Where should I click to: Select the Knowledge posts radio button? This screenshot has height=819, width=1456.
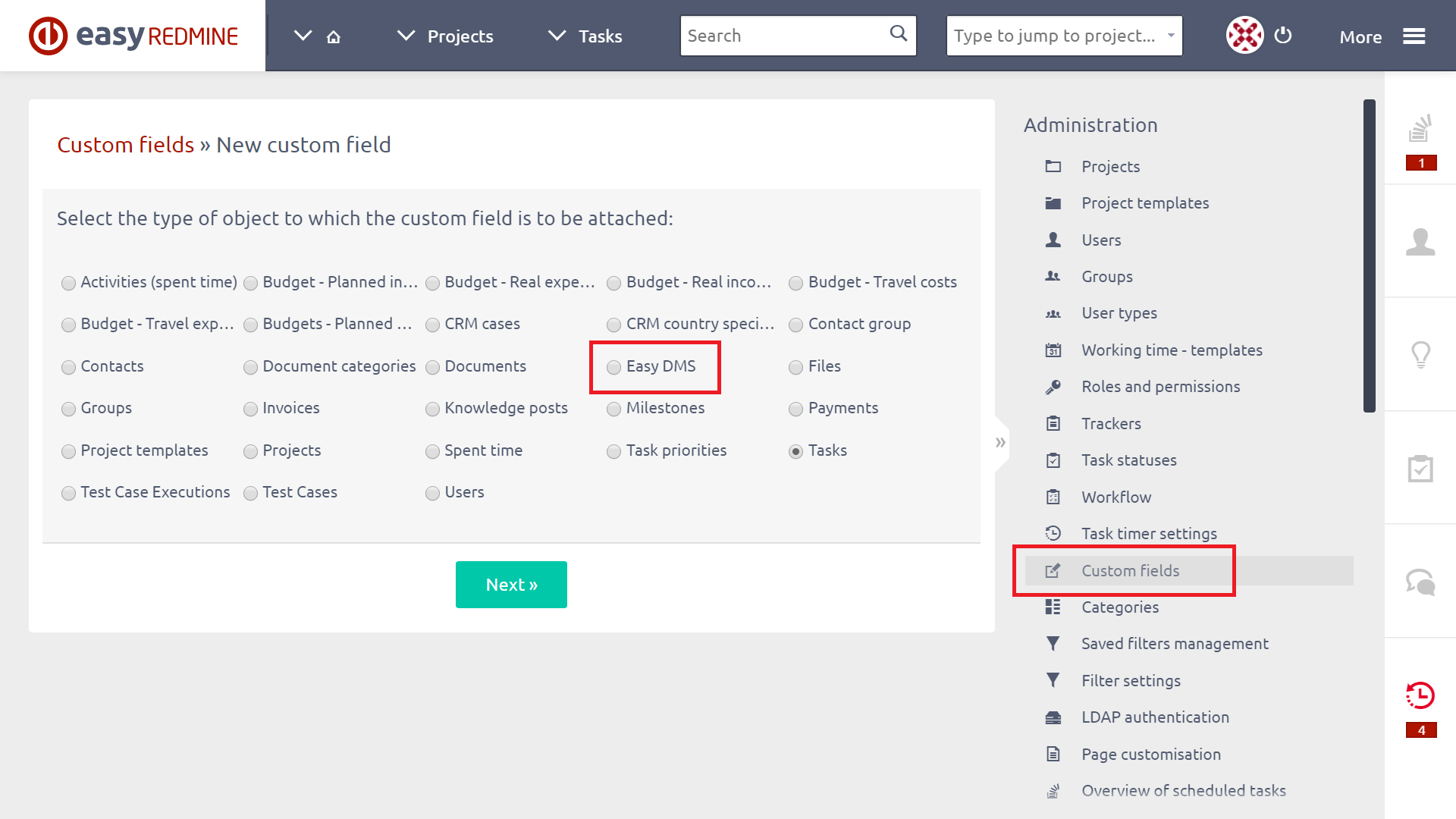[x=432, y=409]
